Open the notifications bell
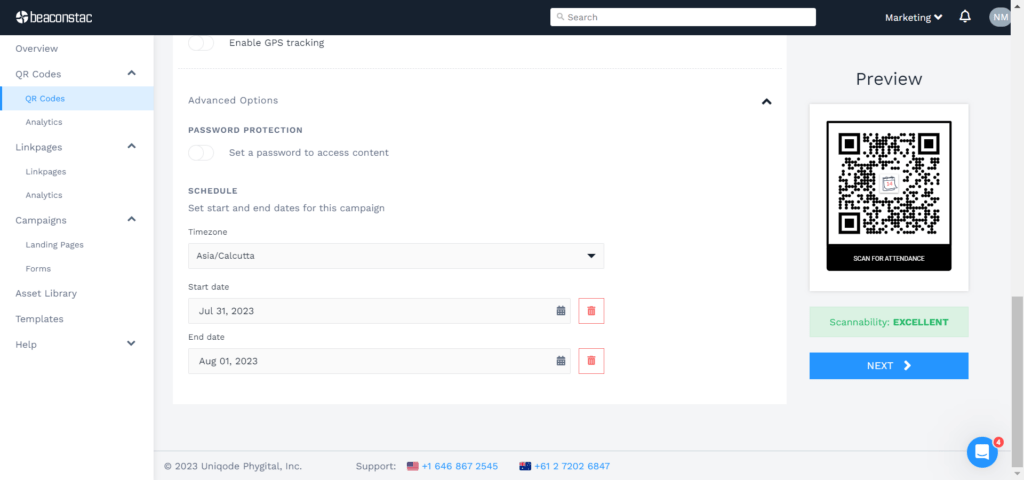Image resolution: width=1024 pixels, height=480 pixels. (x=965, y=17)
